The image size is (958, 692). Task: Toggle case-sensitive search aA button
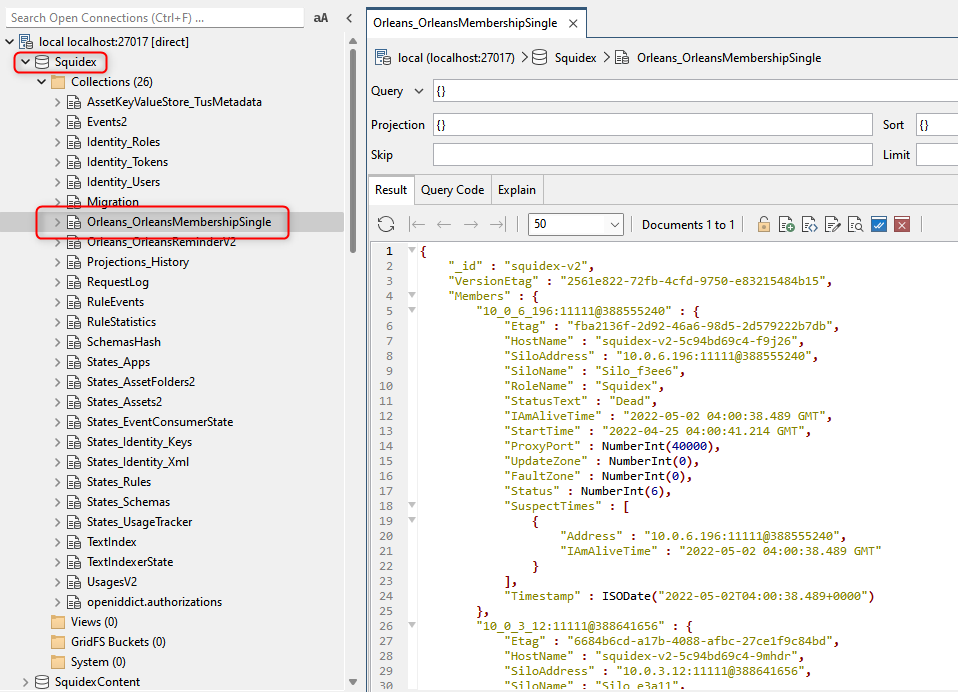click(x=321, y=18)
